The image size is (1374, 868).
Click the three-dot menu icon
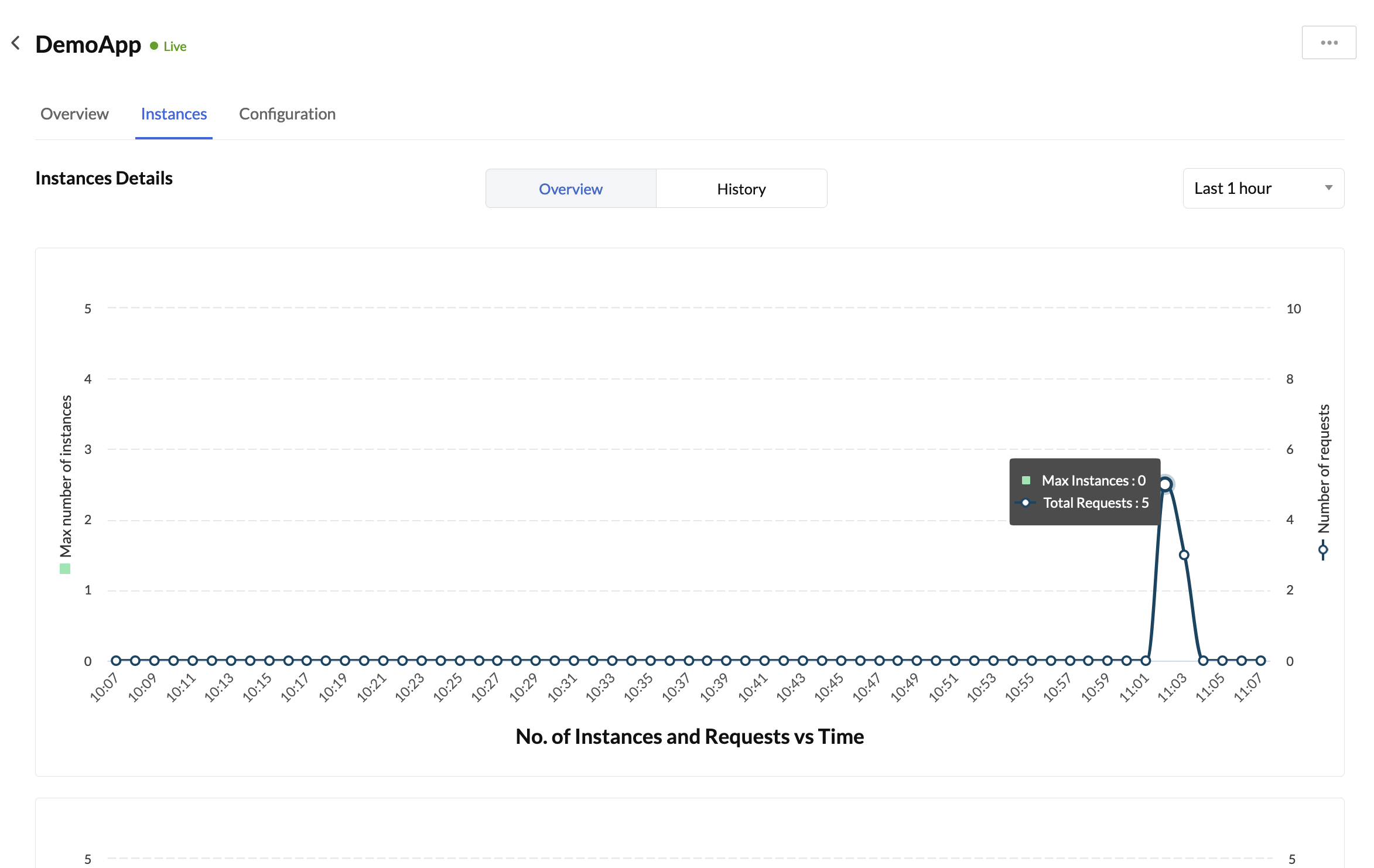point(1329,42)
